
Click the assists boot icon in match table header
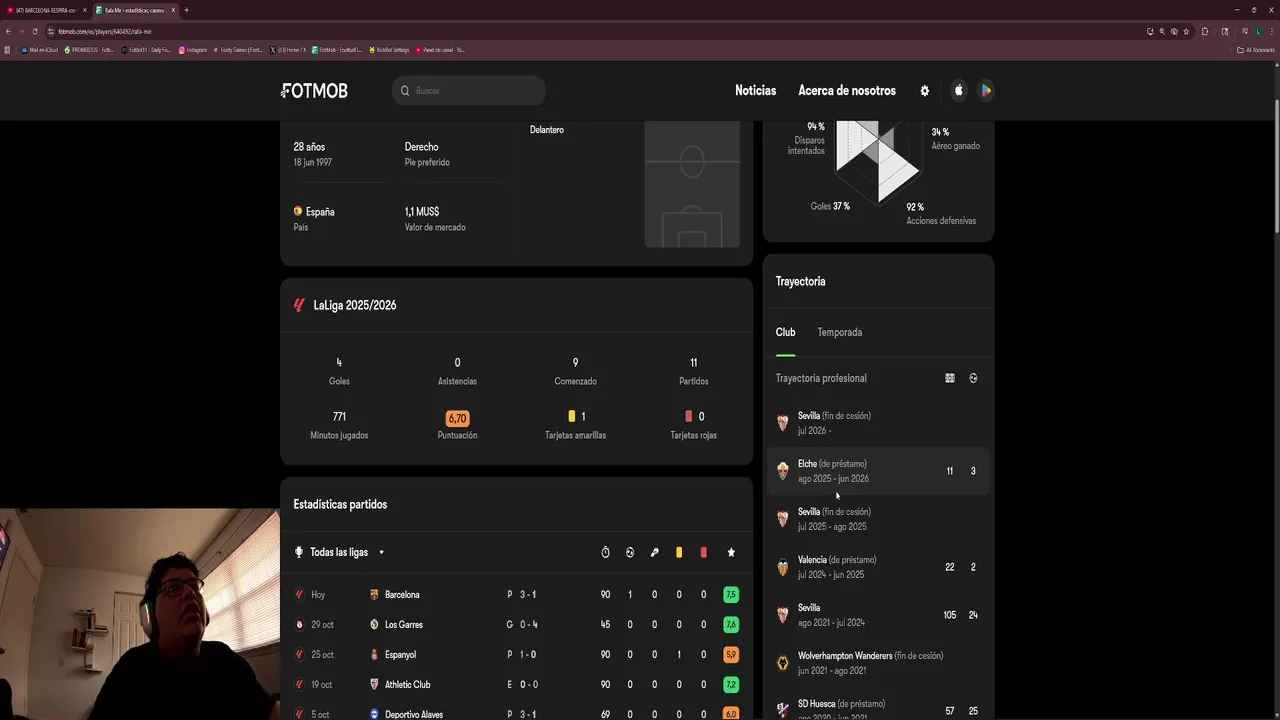pos(654,552)
